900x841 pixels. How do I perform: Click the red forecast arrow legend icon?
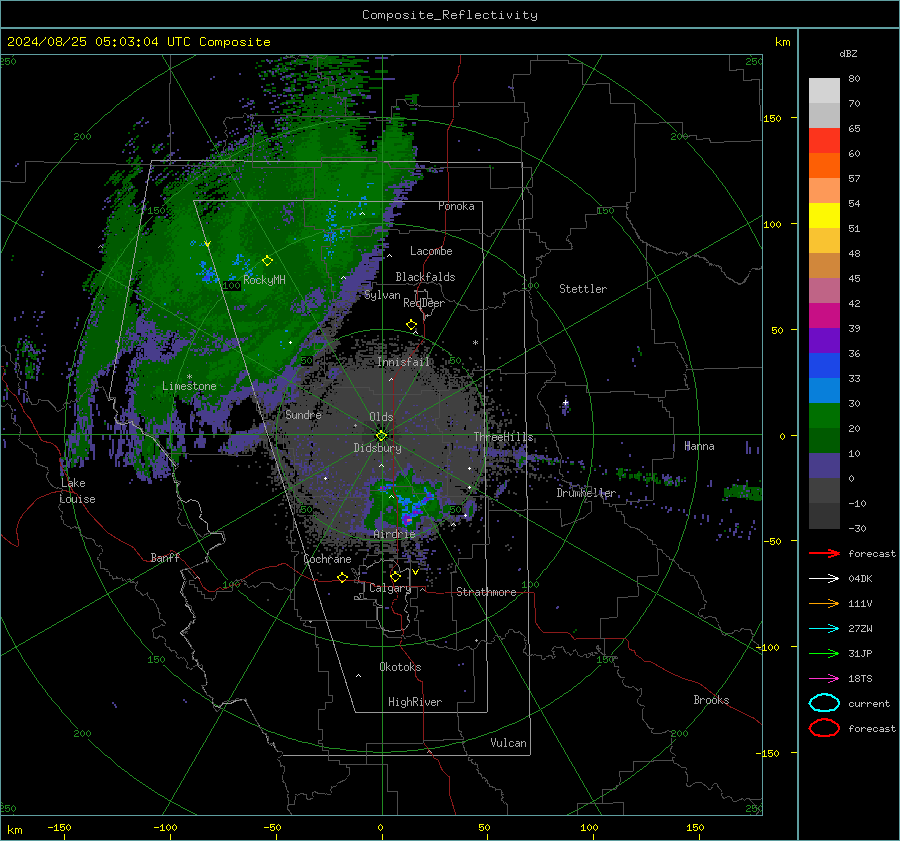pos(824,553)
